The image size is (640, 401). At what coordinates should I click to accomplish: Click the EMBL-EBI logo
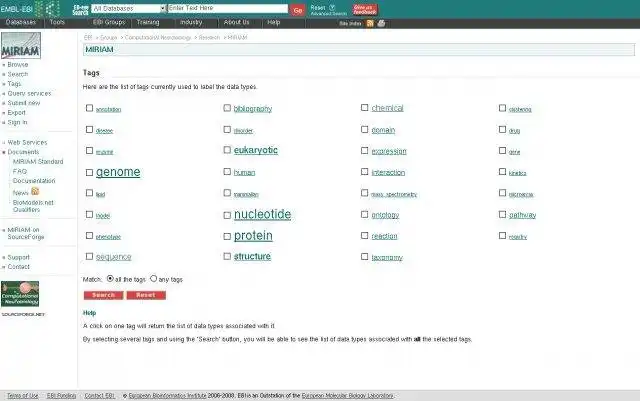pyautogui.click(x=30, y=9)
